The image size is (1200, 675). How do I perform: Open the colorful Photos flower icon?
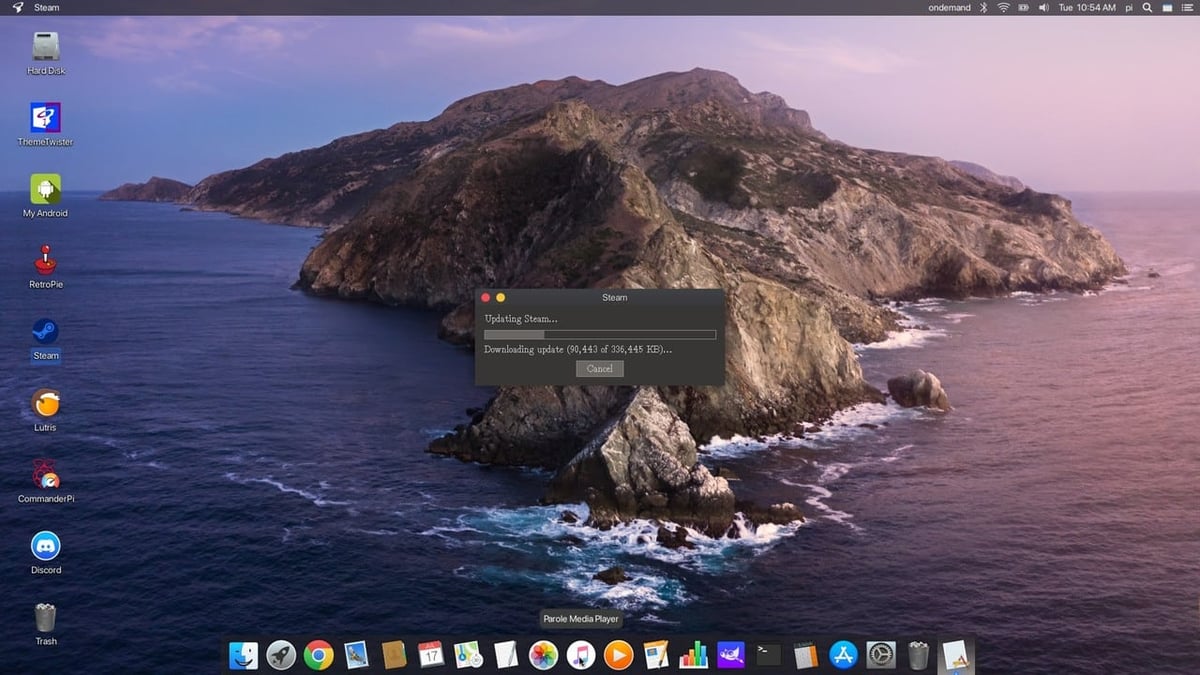(x=544, y=655)
